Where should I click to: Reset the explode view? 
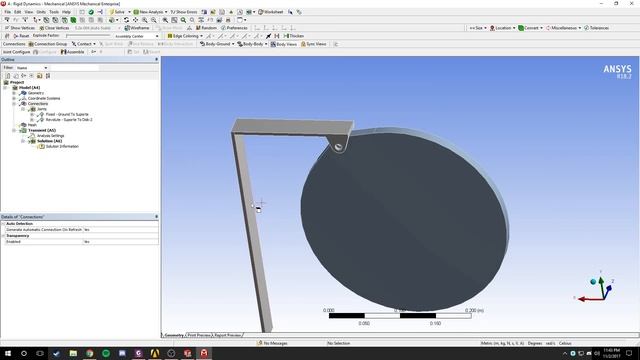(21, 36)
